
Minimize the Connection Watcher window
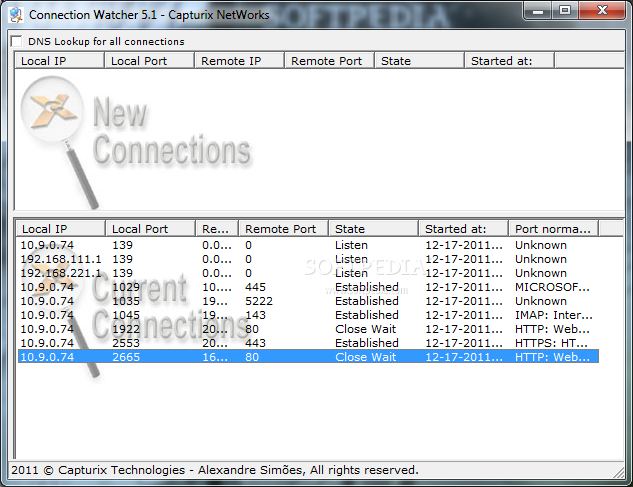click(x=538, y=10)
